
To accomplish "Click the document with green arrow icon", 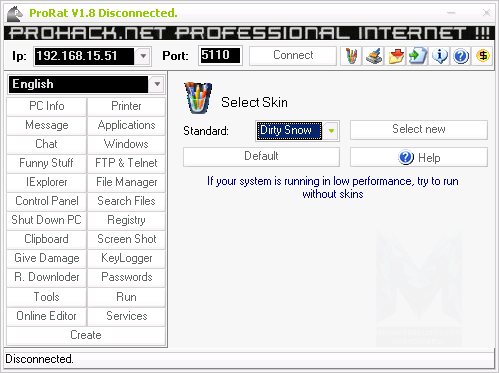I will coord(418,56).
